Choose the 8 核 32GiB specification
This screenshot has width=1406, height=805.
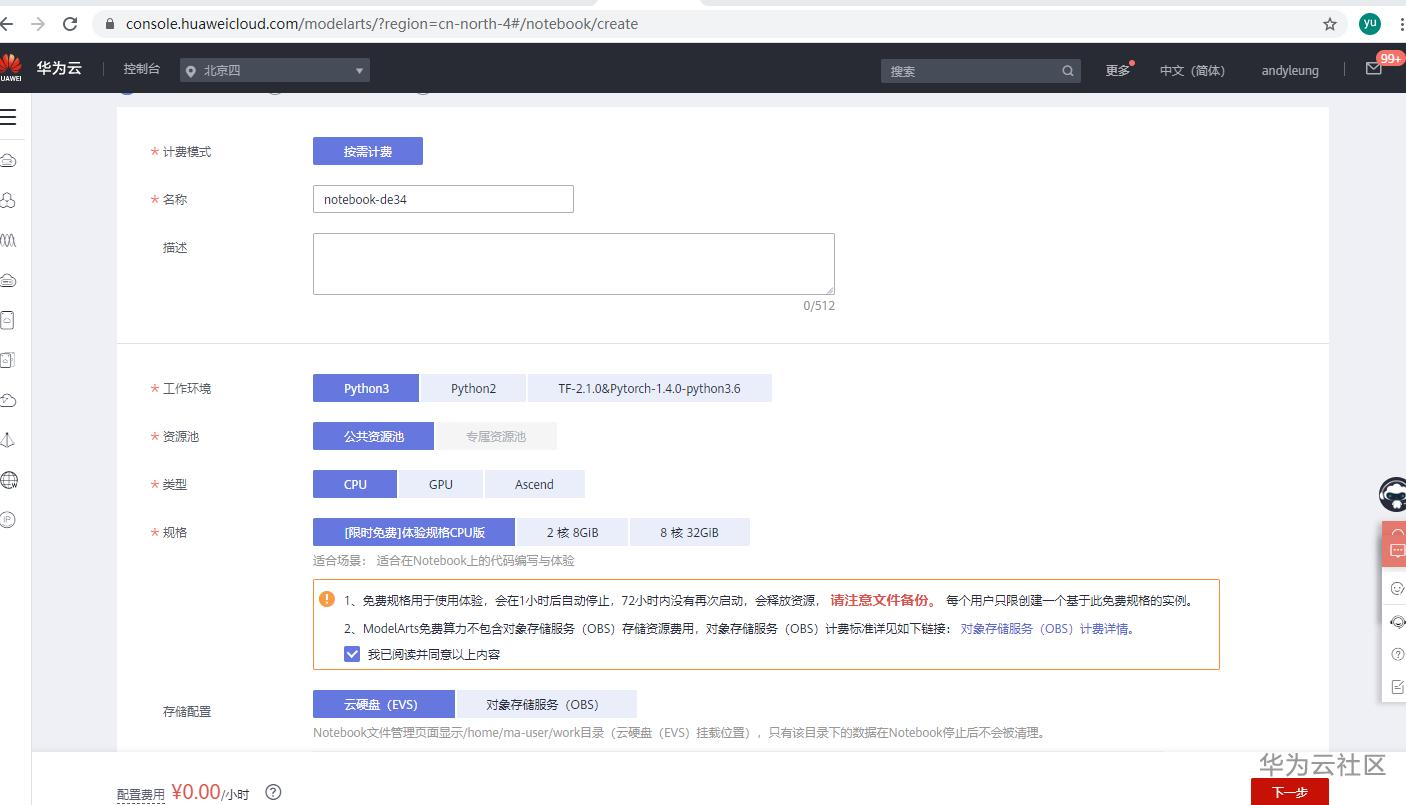pos(689,532)
